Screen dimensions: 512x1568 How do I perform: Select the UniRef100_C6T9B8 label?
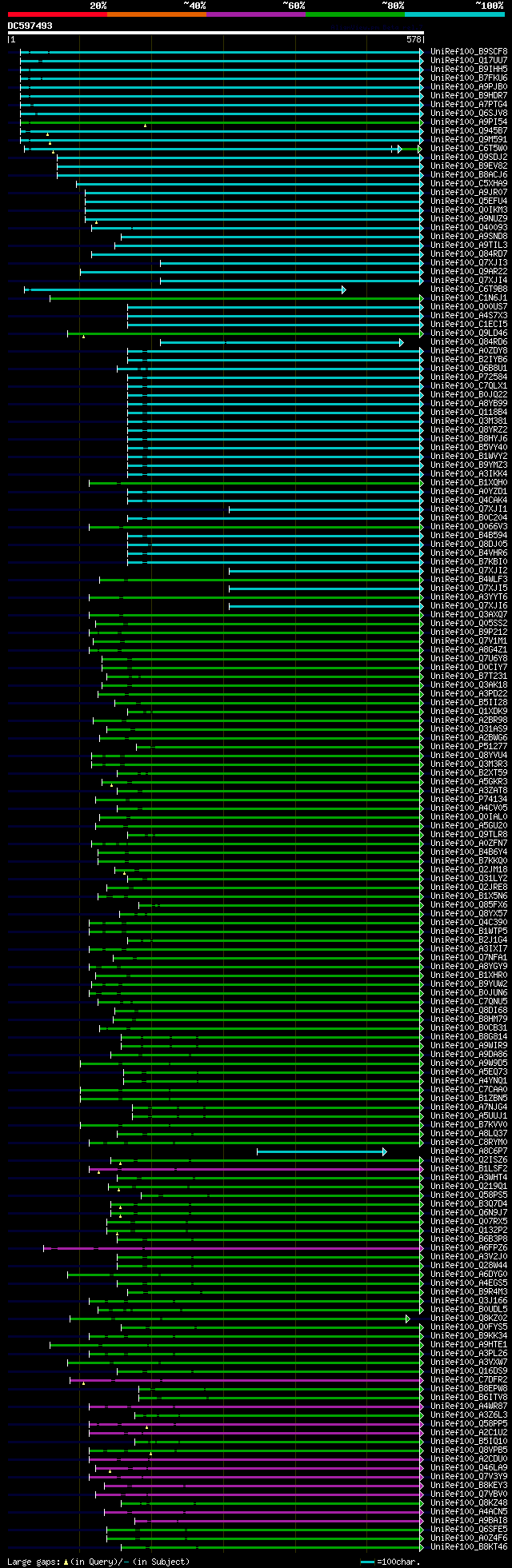click(x=469, y=289)
